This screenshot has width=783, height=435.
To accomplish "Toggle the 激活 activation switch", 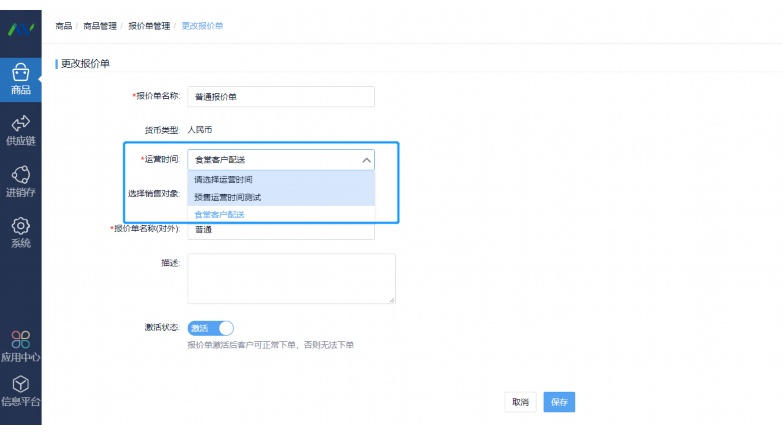I will [210, 328].
